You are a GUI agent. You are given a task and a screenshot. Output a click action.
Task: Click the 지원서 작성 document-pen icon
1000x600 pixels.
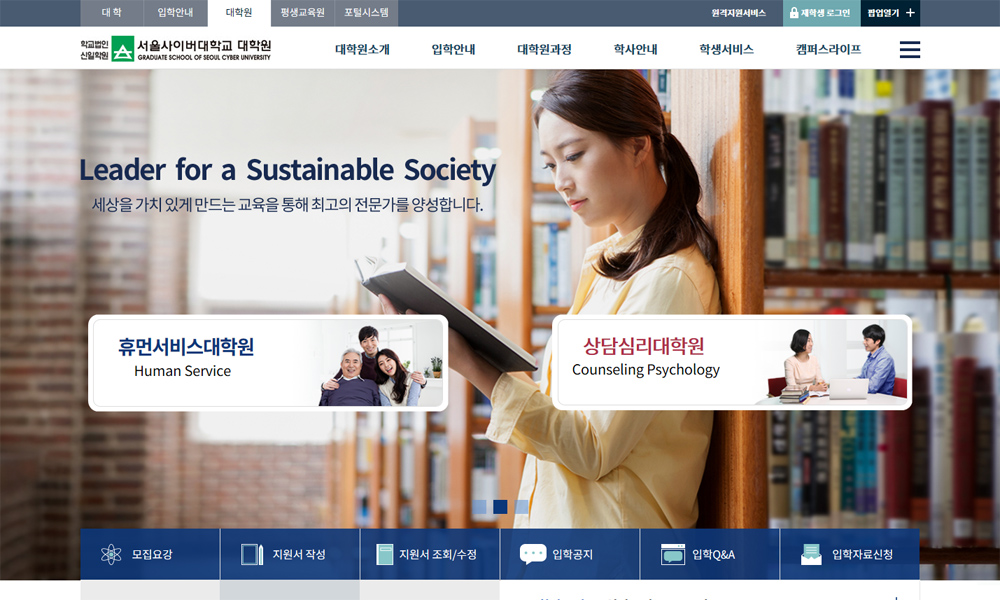click(252, 554)
